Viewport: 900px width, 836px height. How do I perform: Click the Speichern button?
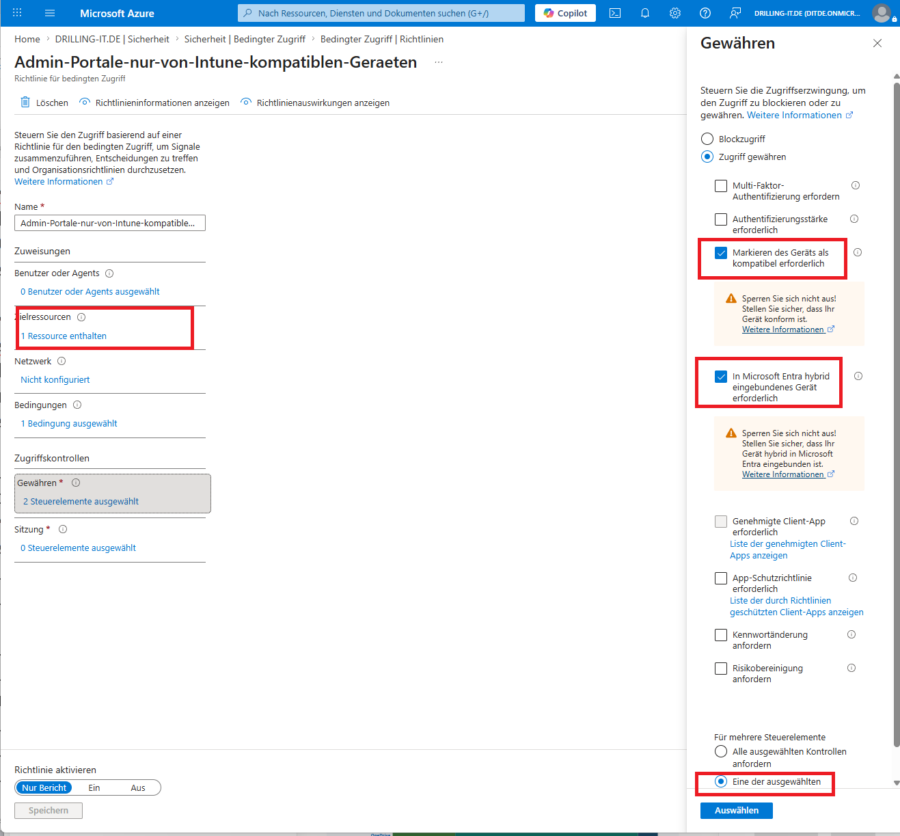coord(48,810)
